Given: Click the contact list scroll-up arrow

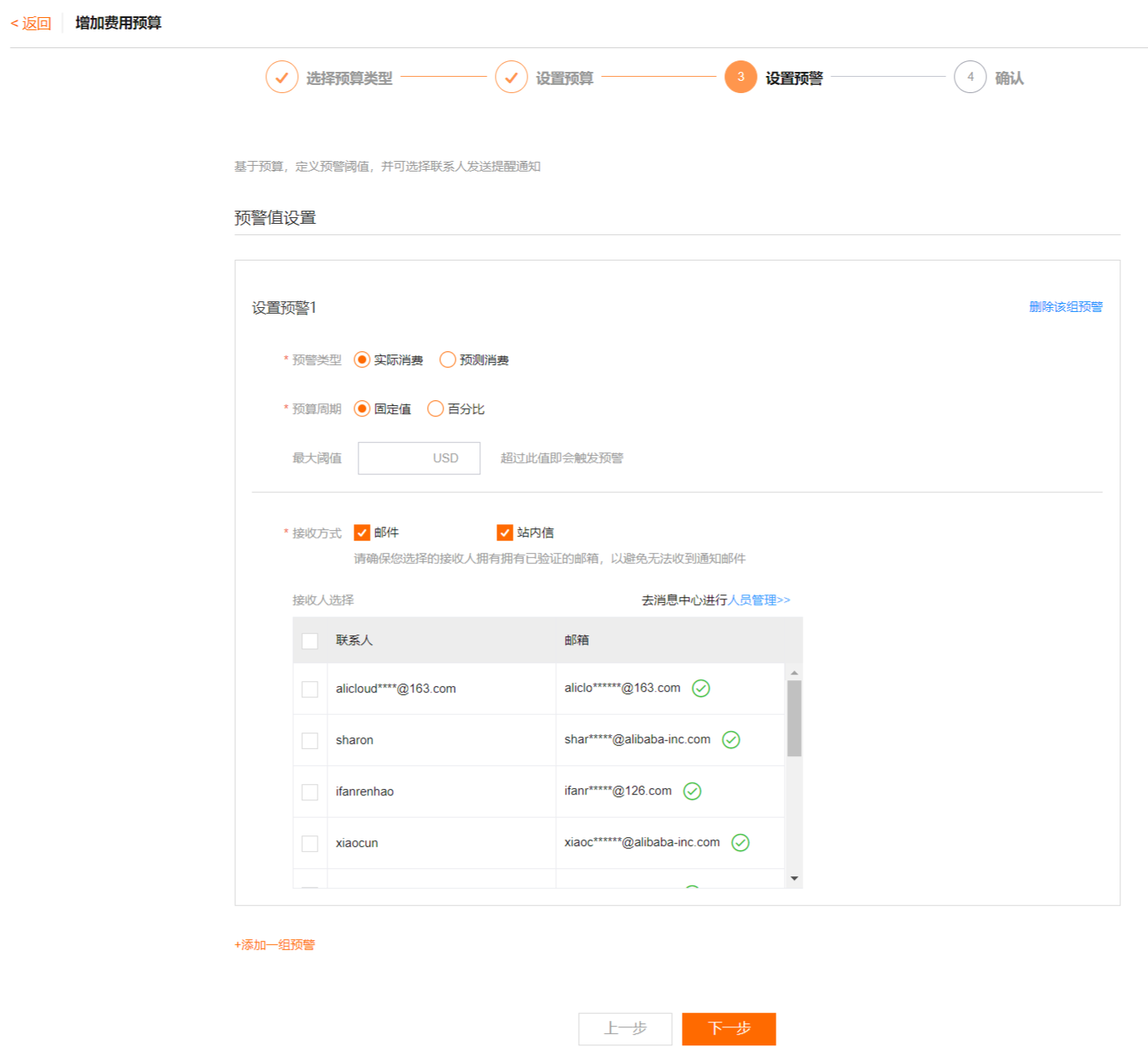Looking at the screenshot, I should pyautogui.click(x=794, y=673).
